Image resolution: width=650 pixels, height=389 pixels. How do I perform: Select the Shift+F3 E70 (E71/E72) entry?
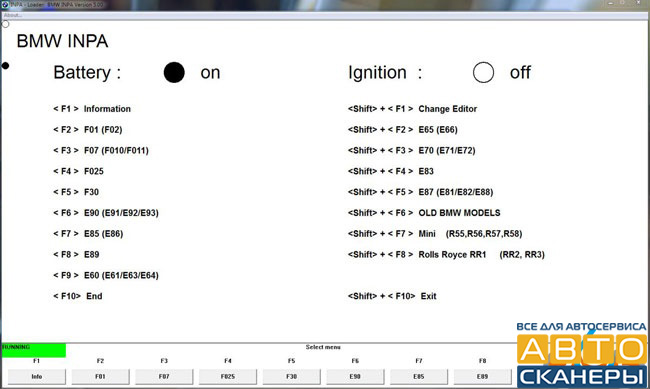(x=412, y=150)
